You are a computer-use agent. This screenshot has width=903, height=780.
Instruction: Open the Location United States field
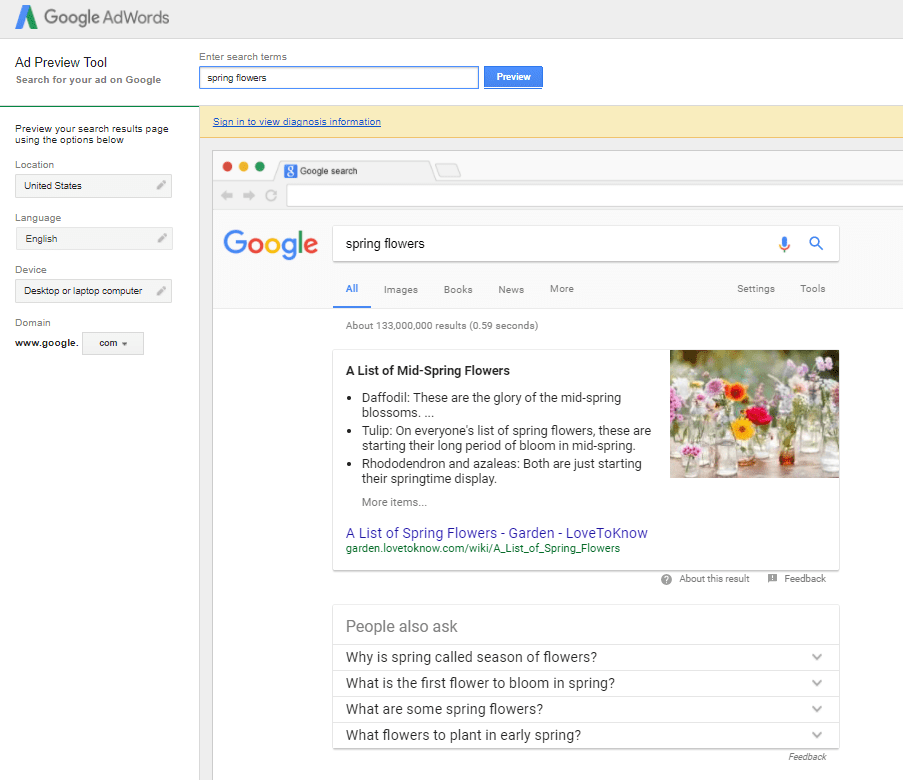(93, 185)
